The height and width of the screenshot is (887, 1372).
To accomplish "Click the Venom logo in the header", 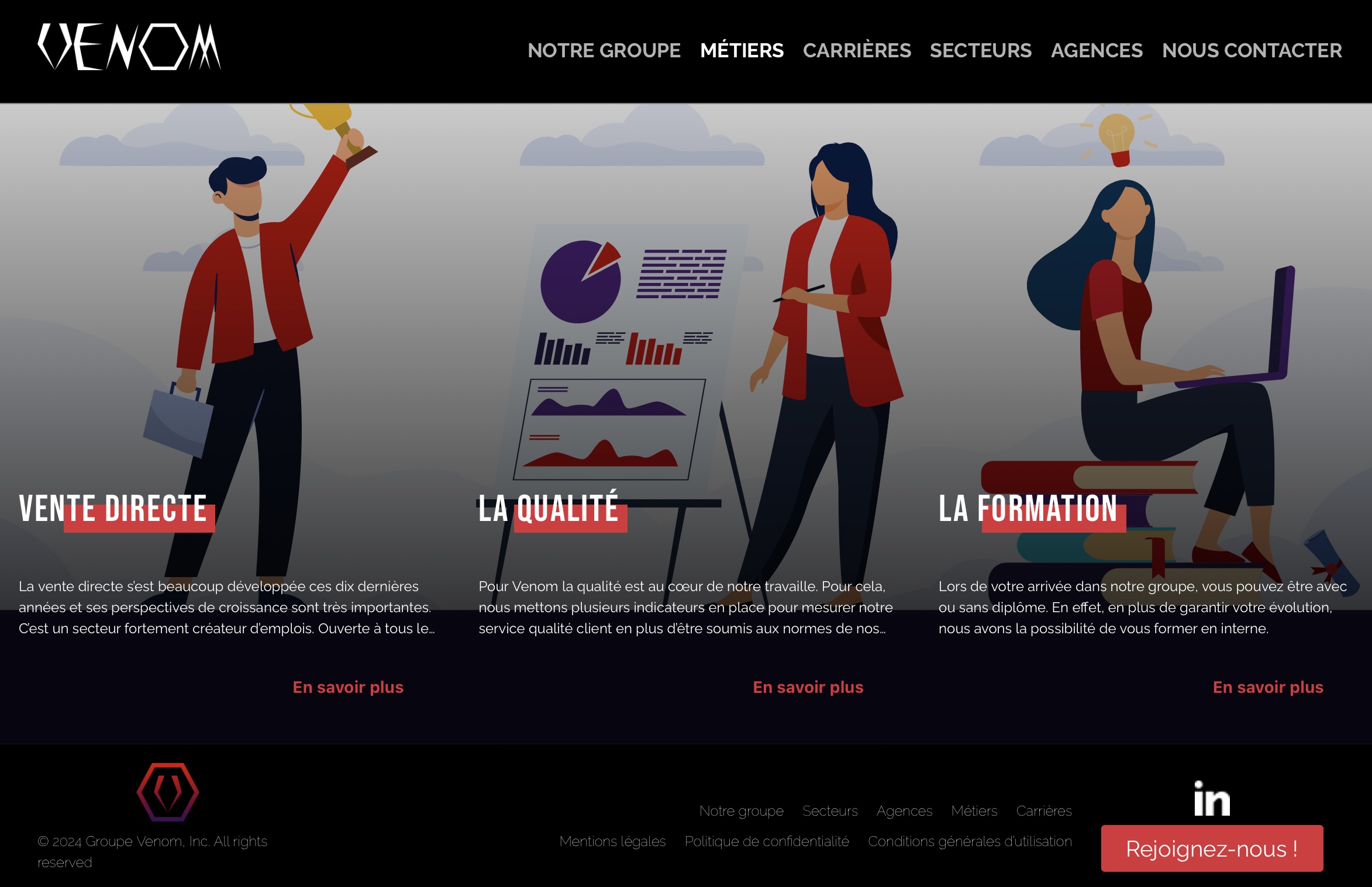I will [129, 47].
